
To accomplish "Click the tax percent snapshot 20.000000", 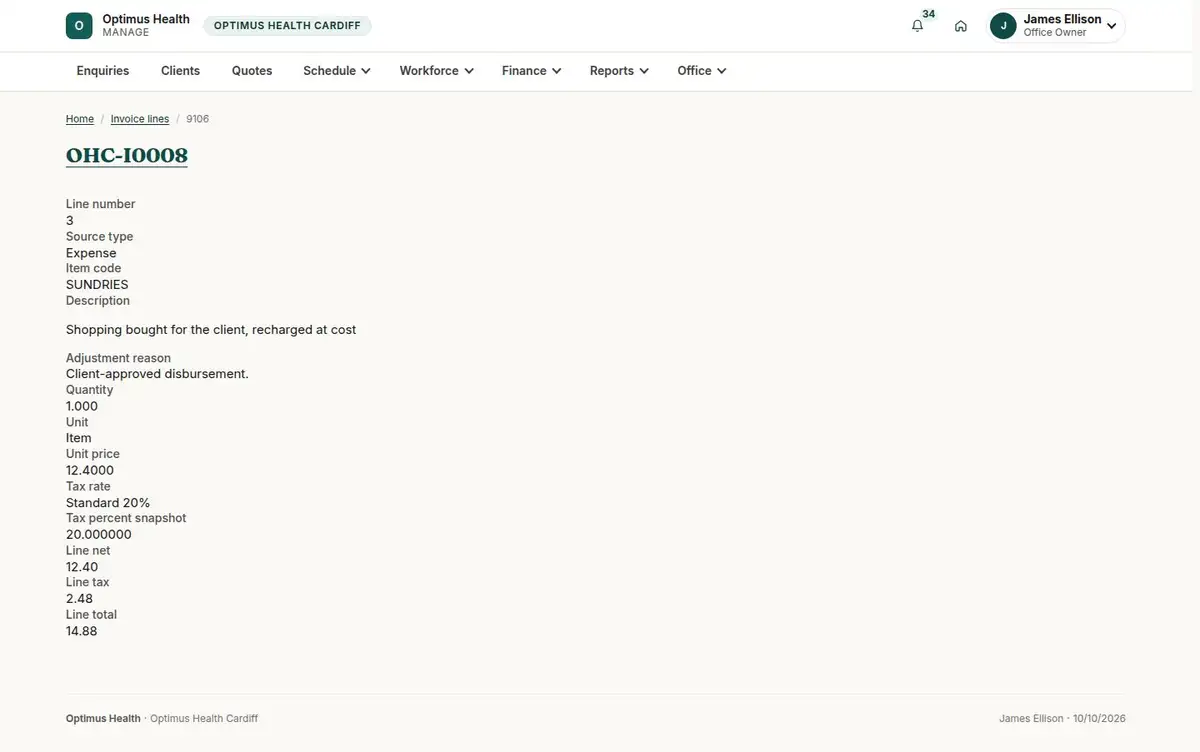I will click(99, 535).
